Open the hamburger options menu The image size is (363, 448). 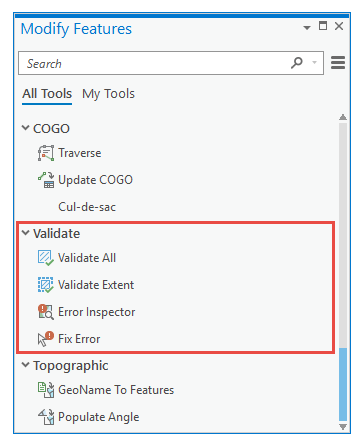tap(338, 63)
